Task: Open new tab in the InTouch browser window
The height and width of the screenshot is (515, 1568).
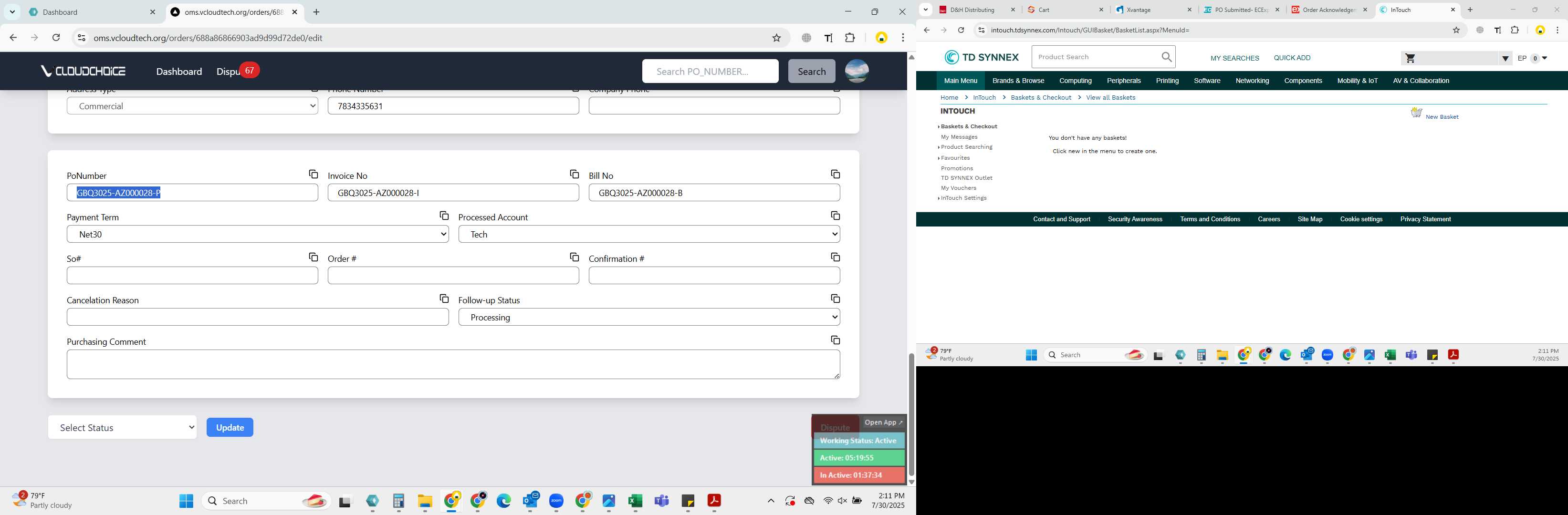Action: 1470,10
